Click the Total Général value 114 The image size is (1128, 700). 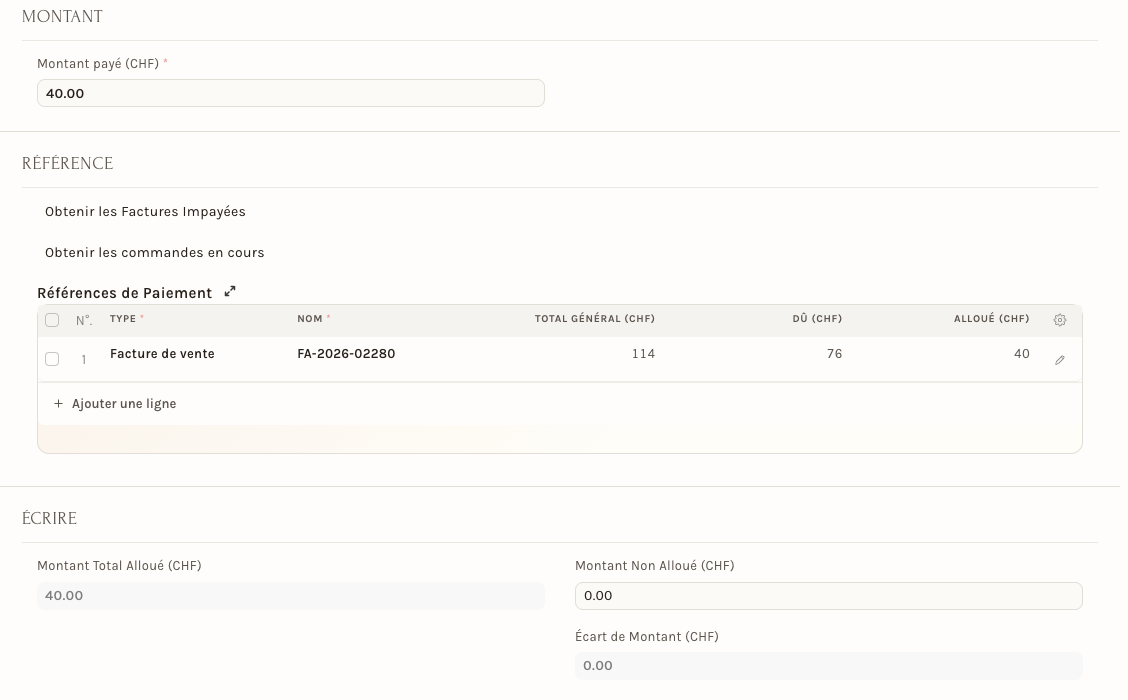pyautogui.click(x=643, y=354)
